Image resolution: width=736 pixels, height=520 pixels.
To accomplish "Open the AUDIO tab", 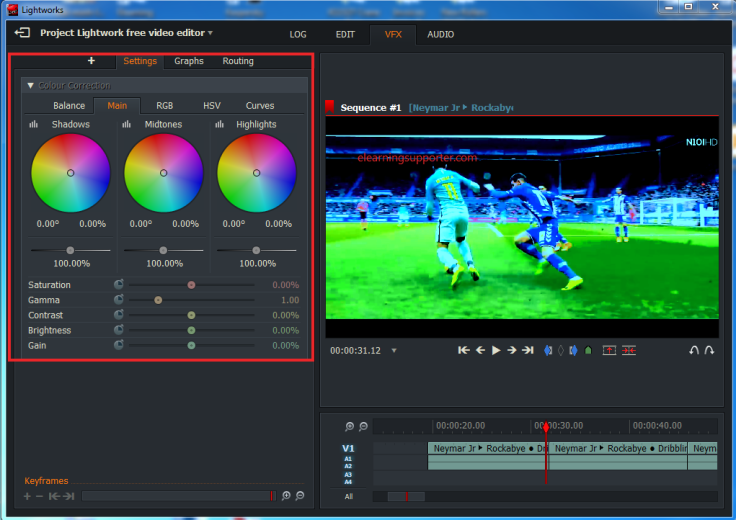I will pos(440,34).
